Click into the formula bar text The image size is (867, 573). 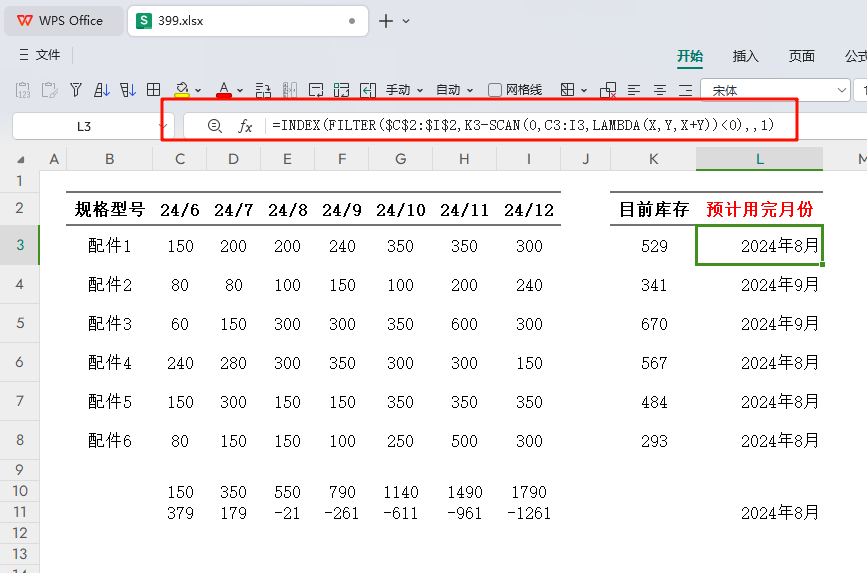[523, 126]
